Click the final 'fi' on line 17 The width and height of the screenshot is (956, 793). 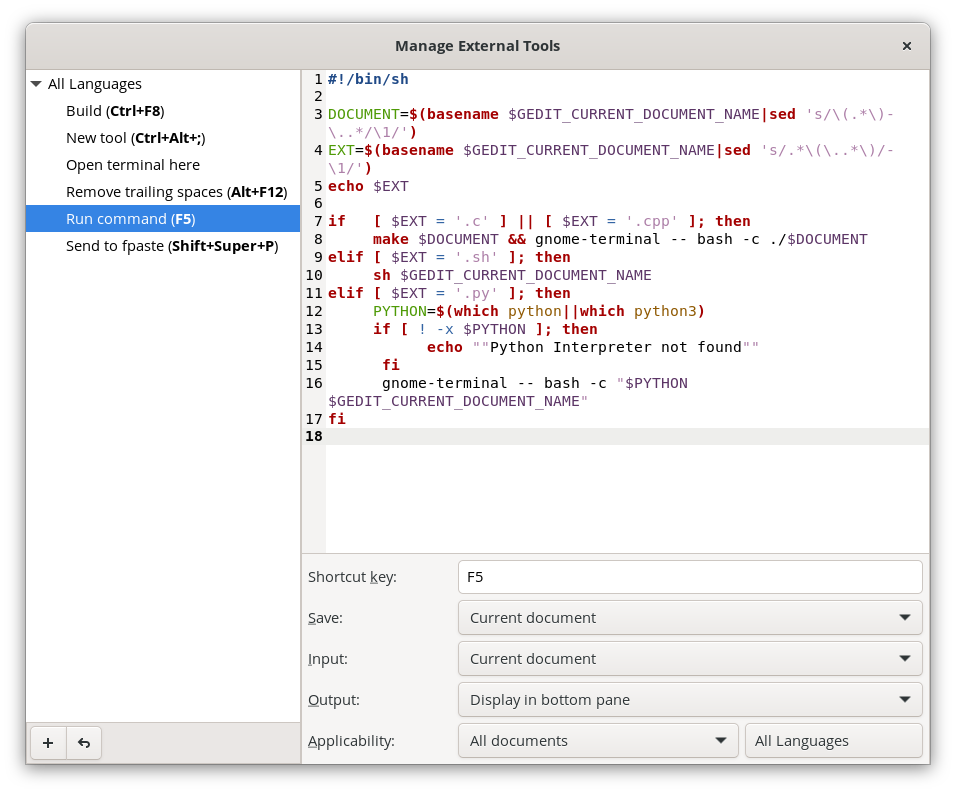[337, 419]
